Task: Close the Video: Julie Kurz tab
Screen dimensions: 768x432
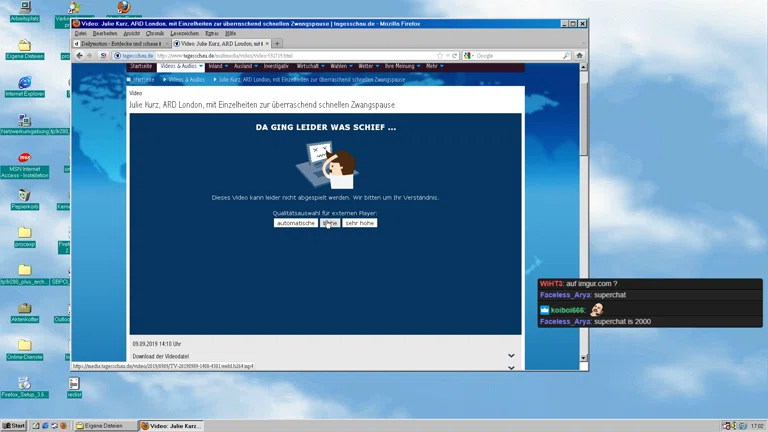Action: click(x=267, y=44)
